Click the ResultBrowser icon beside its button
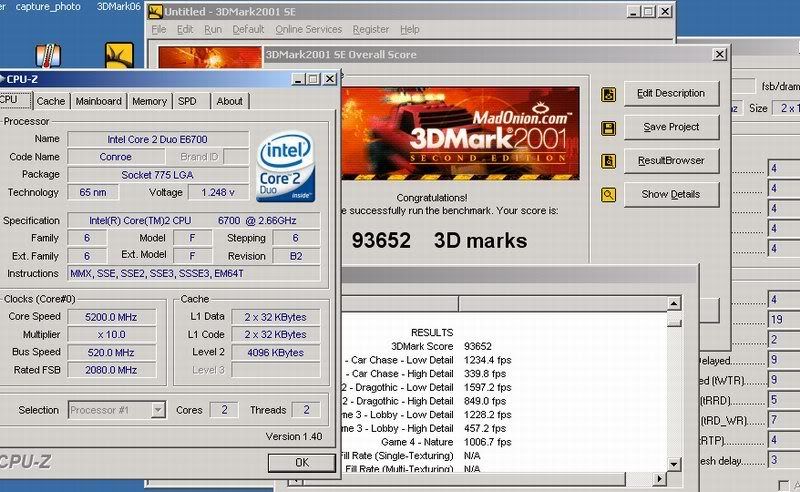Screen dimensions: 800x492 [608, 161]
